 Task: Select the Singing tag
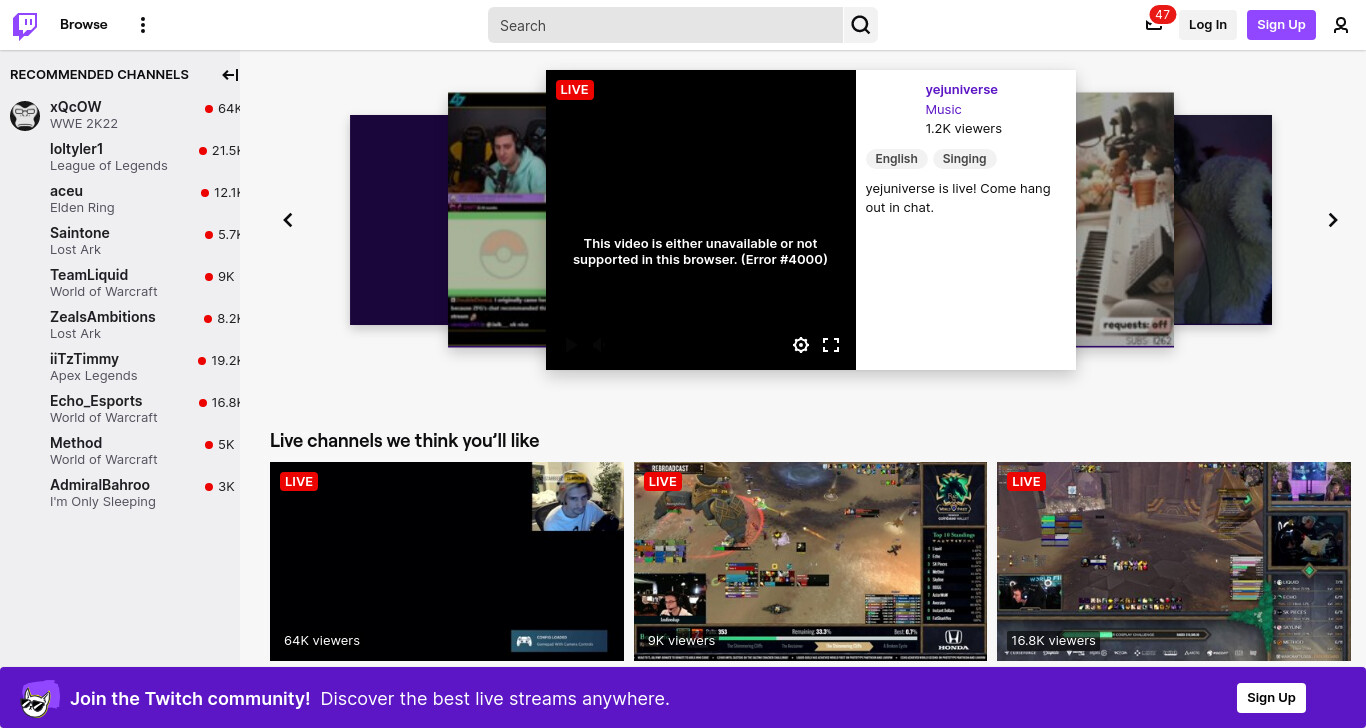tap(964, 159)
